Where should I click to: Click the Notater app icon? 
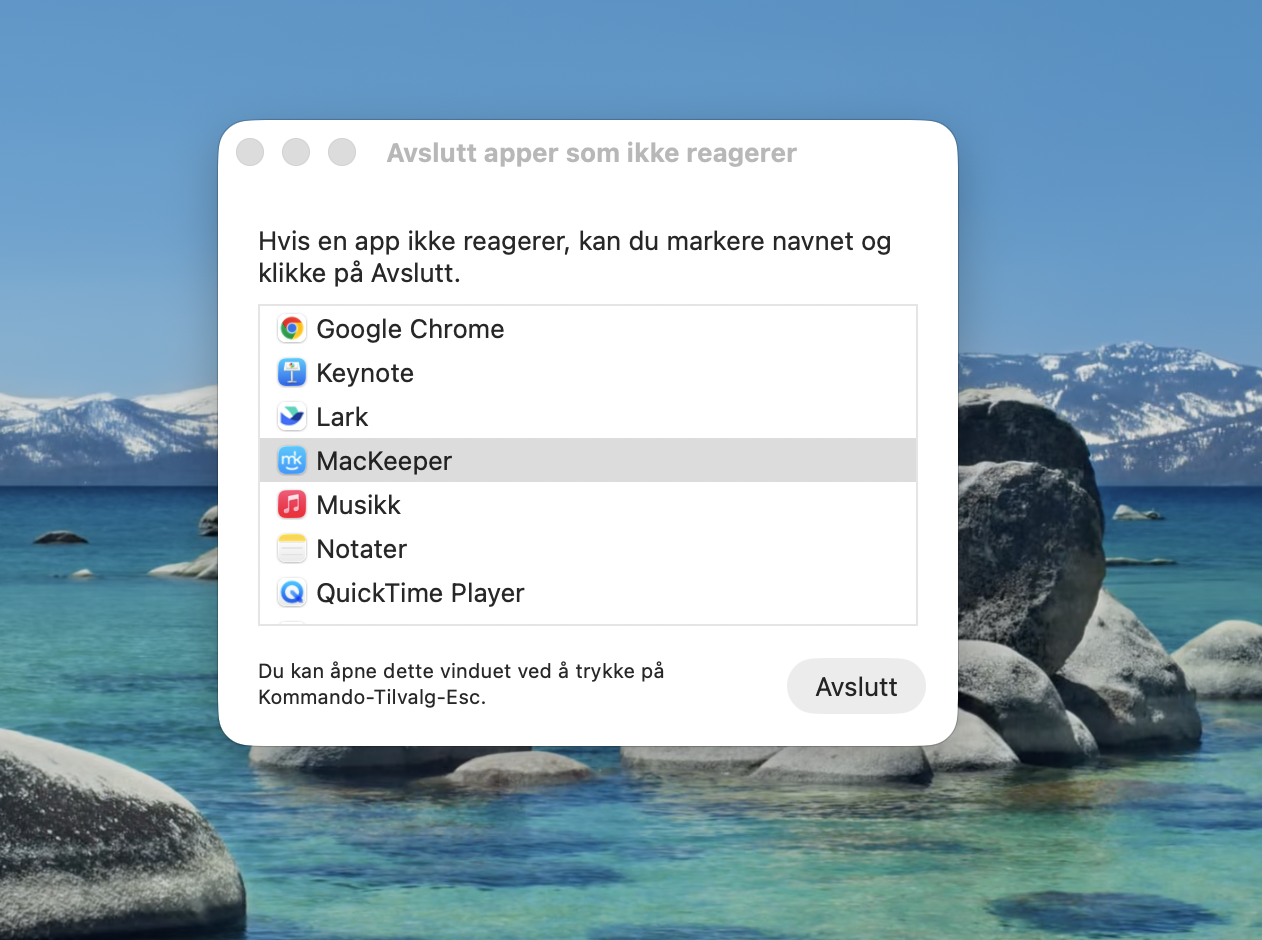coord(292,549)
